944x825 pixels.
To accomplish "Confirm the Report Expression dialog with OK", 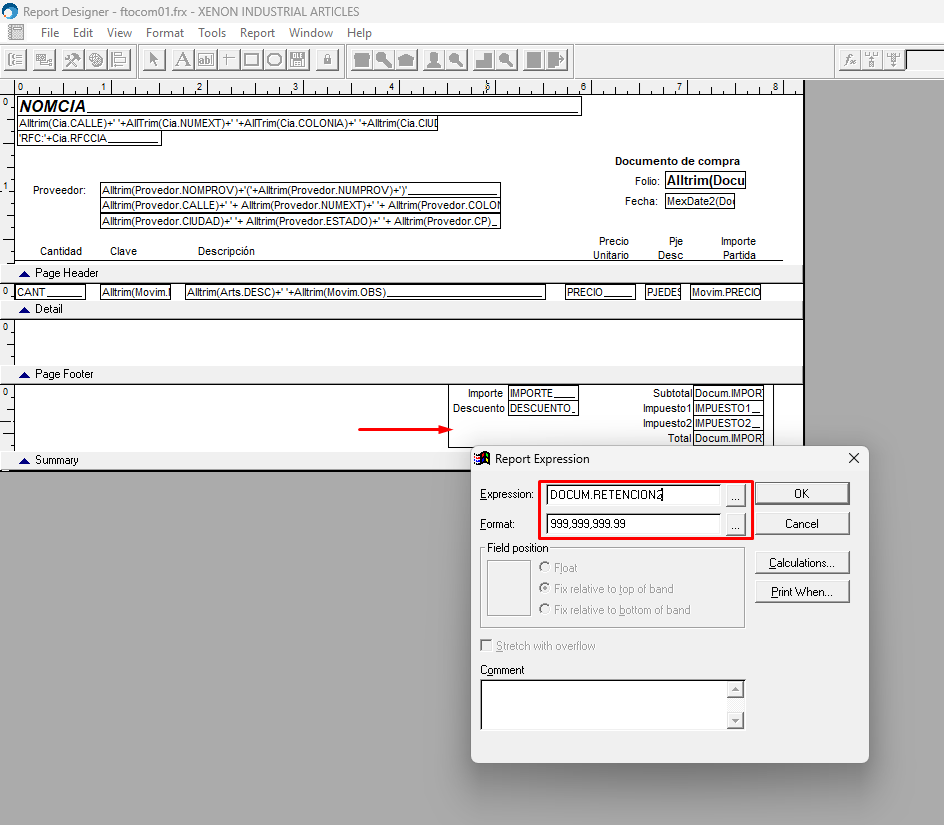I will pyautogui.click(x=802, y=494).
